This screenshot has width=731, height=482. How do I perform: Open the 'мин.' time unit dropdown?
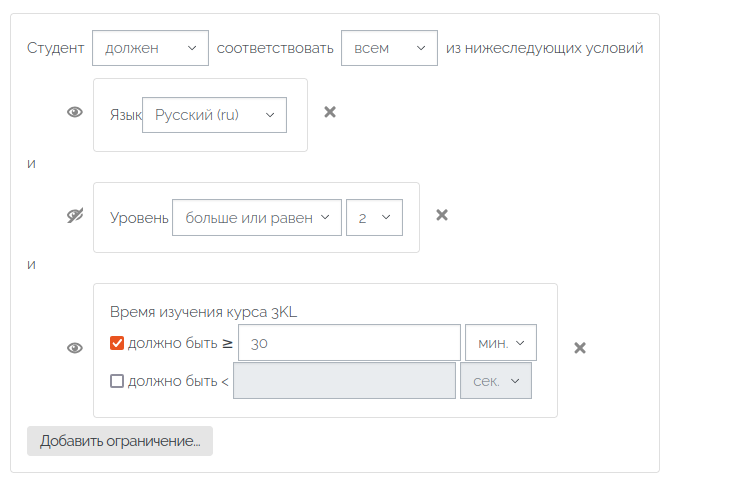coord(501,343)
